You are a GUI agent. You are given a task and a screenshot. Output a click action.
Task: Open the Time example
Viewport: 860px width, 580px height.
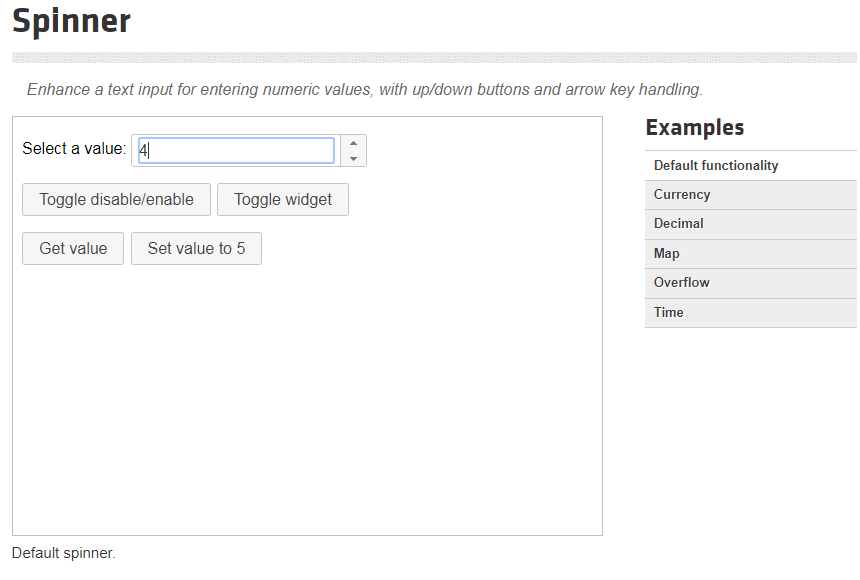point(751,313)
